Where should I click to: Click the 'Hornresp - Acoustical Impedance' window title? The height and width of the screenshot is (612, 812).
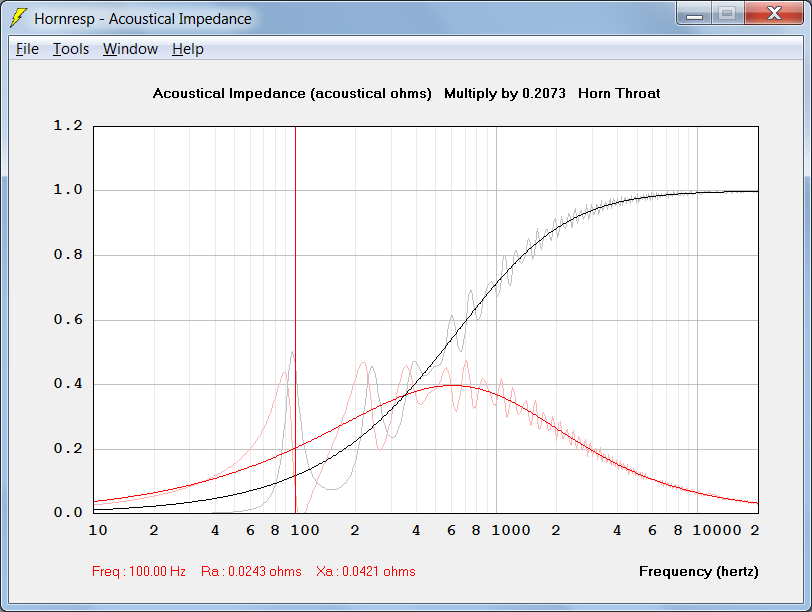click(x=143, y=19)
